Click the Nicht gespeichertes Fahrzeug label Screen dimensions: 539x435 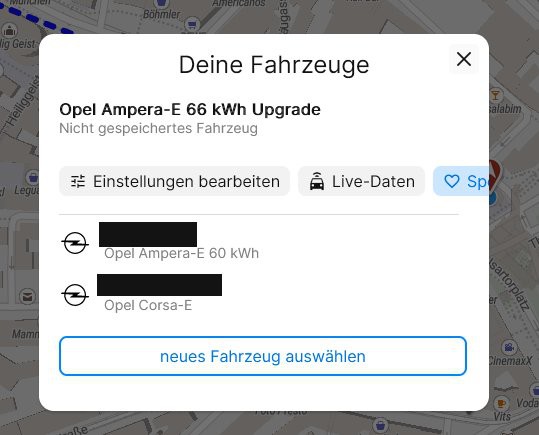158,128
